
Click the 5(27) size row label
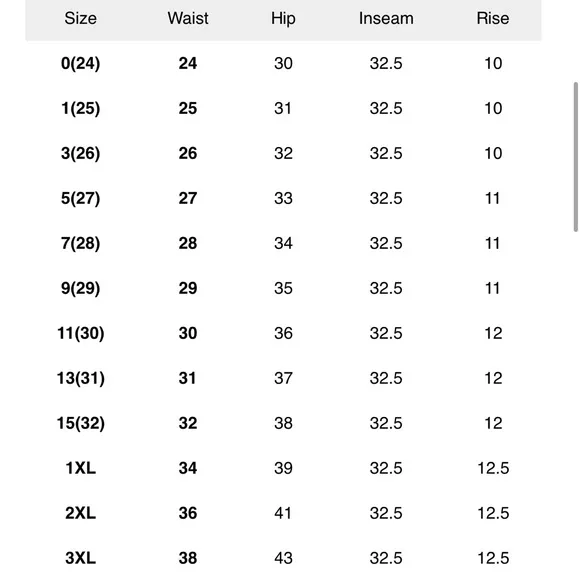(81, 198)
